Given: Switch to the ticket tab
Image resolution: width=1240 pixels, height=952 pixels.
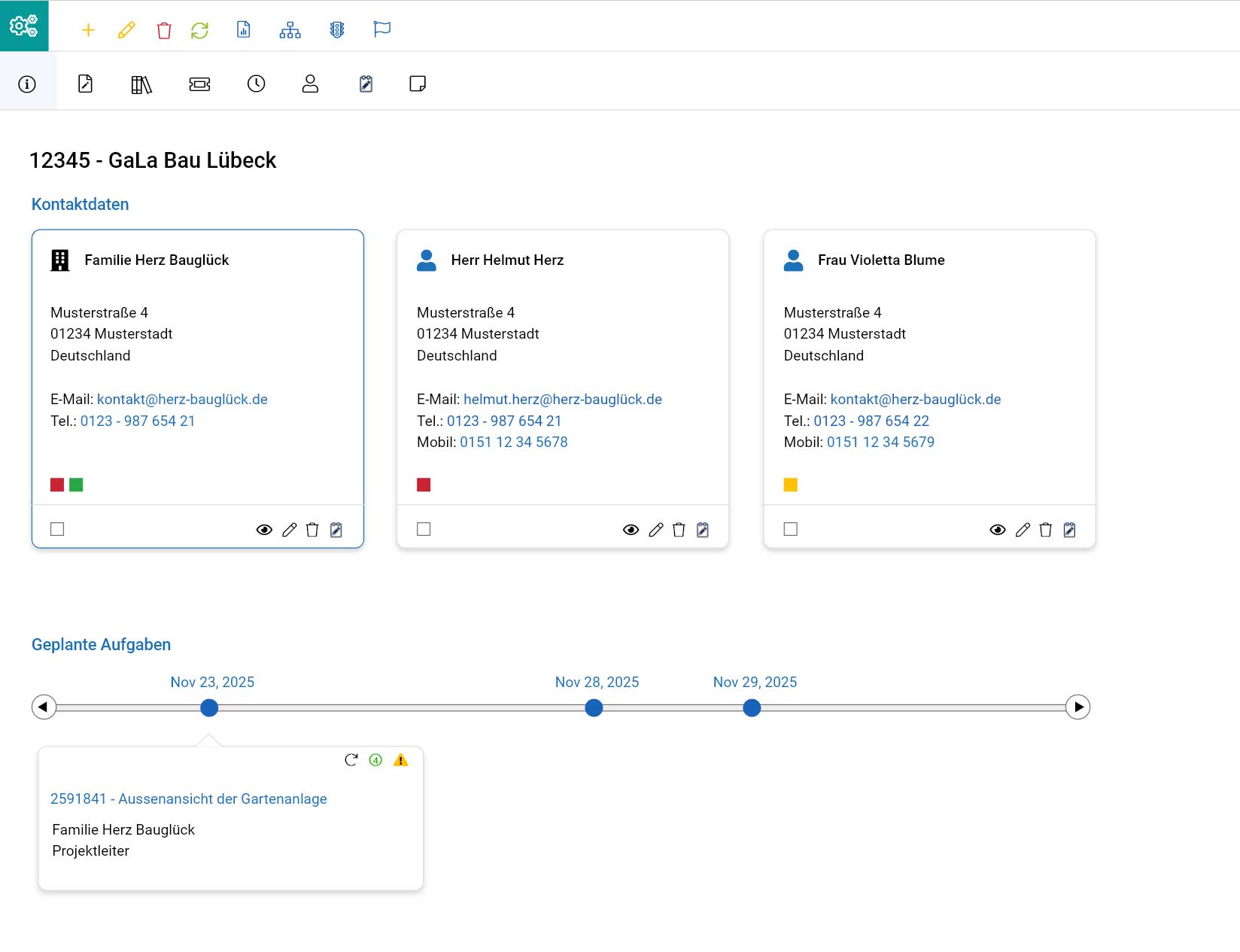Looking at the screenshot, I should click(x=199, y=84).
